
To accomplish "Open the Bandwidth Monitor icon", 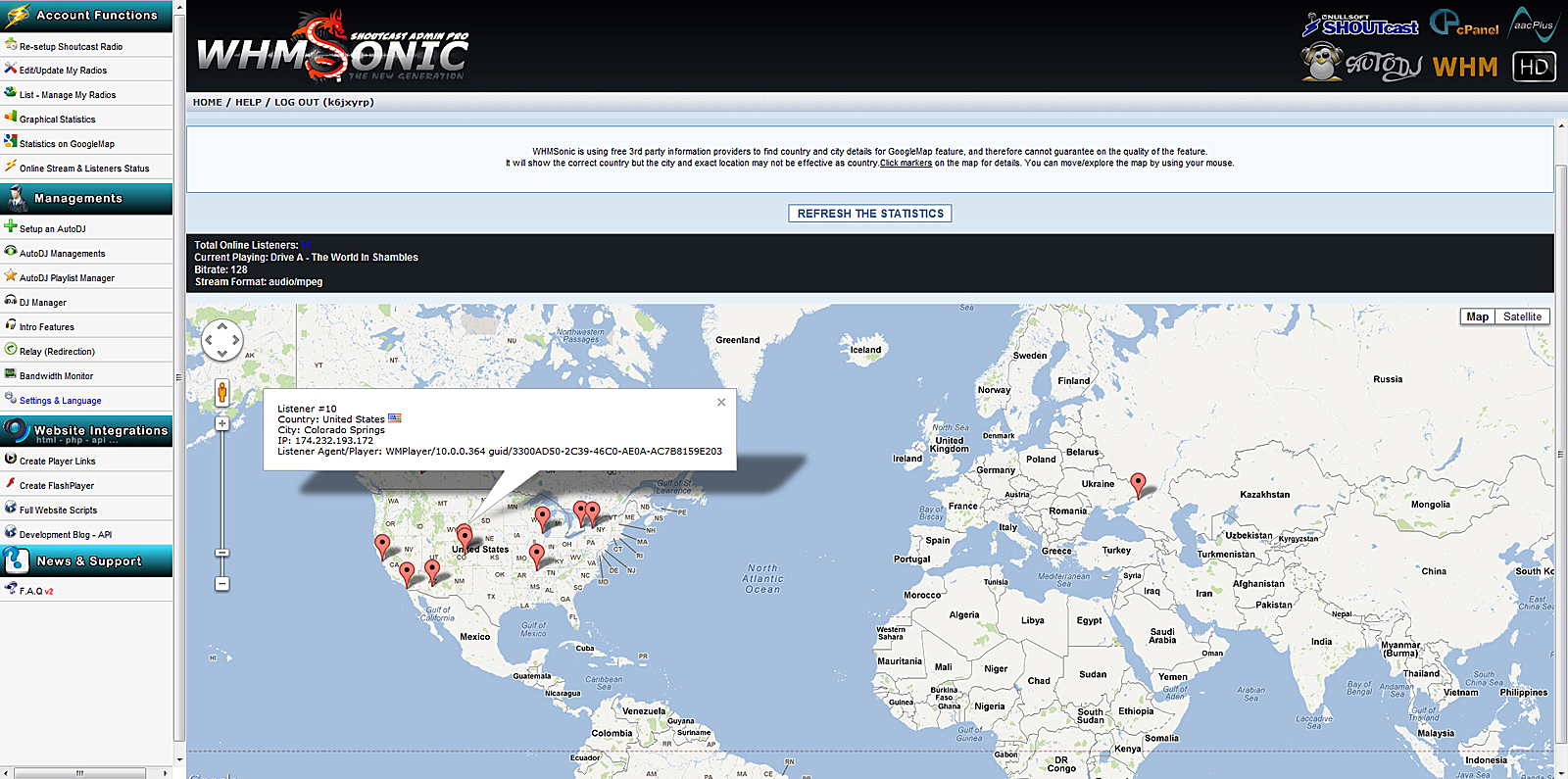I will pyautogui.click(x=11, y=374).
